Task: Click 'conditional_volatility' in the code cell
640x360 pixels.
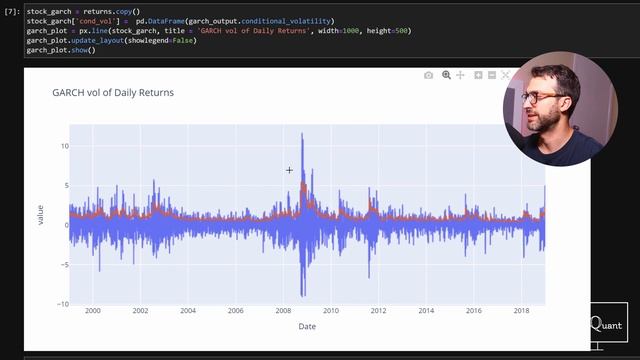Action: (x=286, y=21)
